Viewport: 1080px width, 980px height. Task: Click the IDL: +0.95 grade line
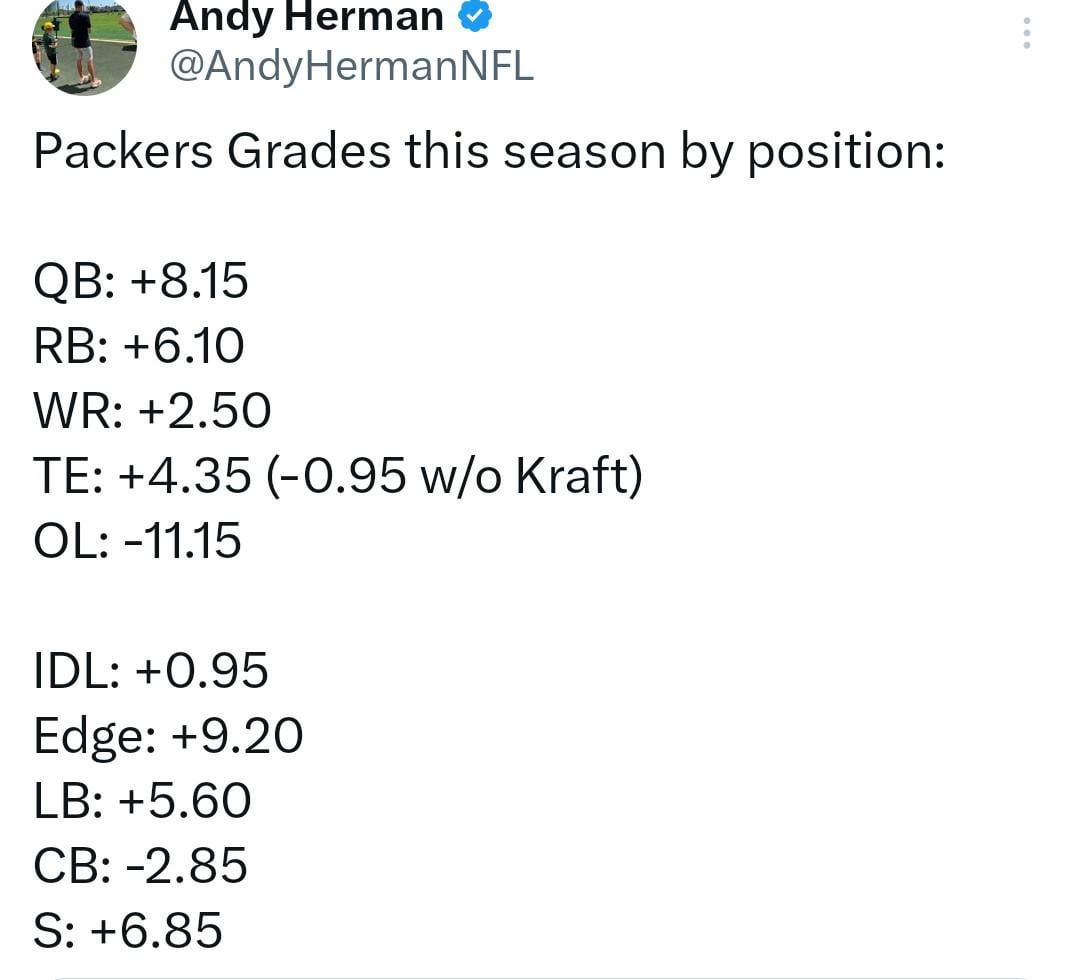[152, 670]
